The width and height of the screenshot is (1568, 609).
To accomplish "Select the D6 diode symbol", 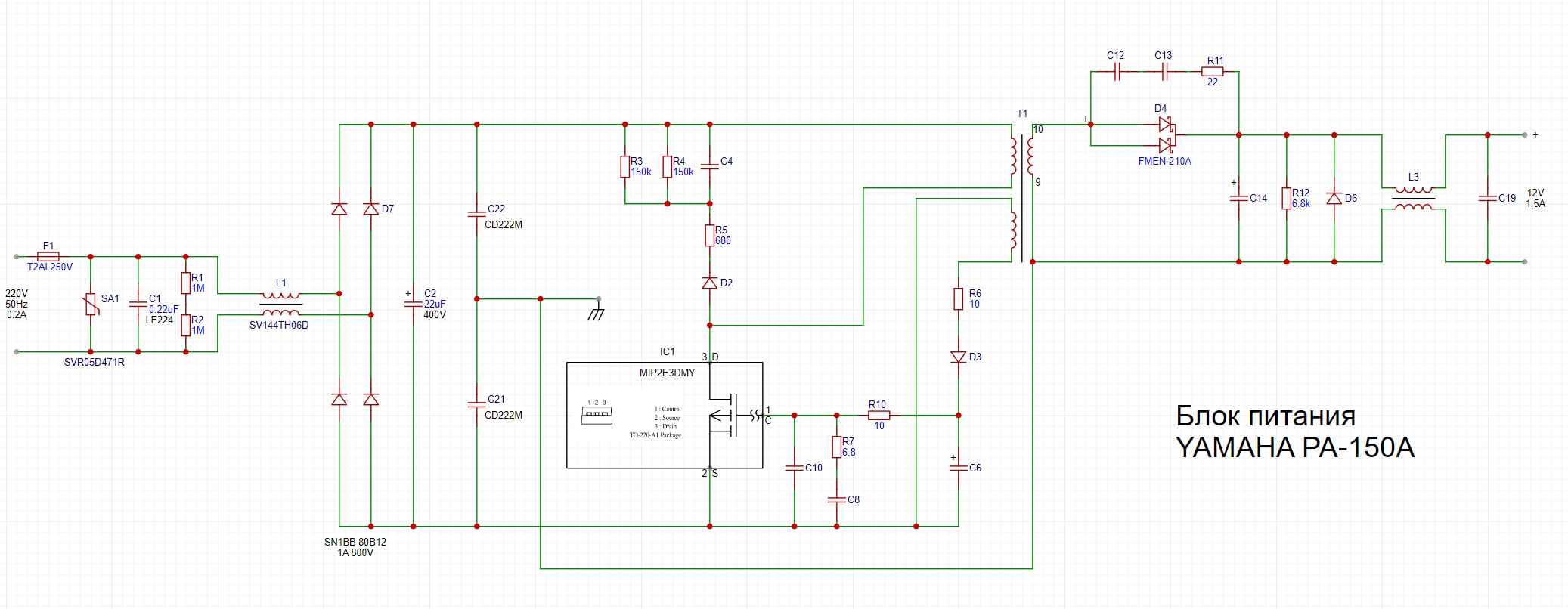I will pyautogui.click(x=1334, y=198).
